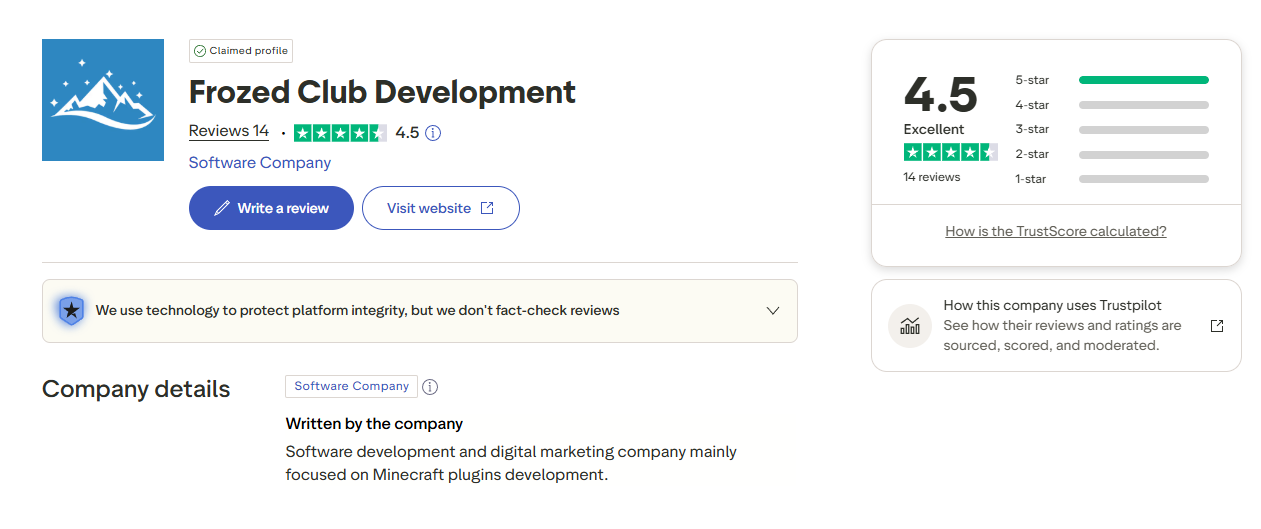Click the Write a review button
Image resolution: width=1261 pixels, height=529 pixels.
coord(271,208)
